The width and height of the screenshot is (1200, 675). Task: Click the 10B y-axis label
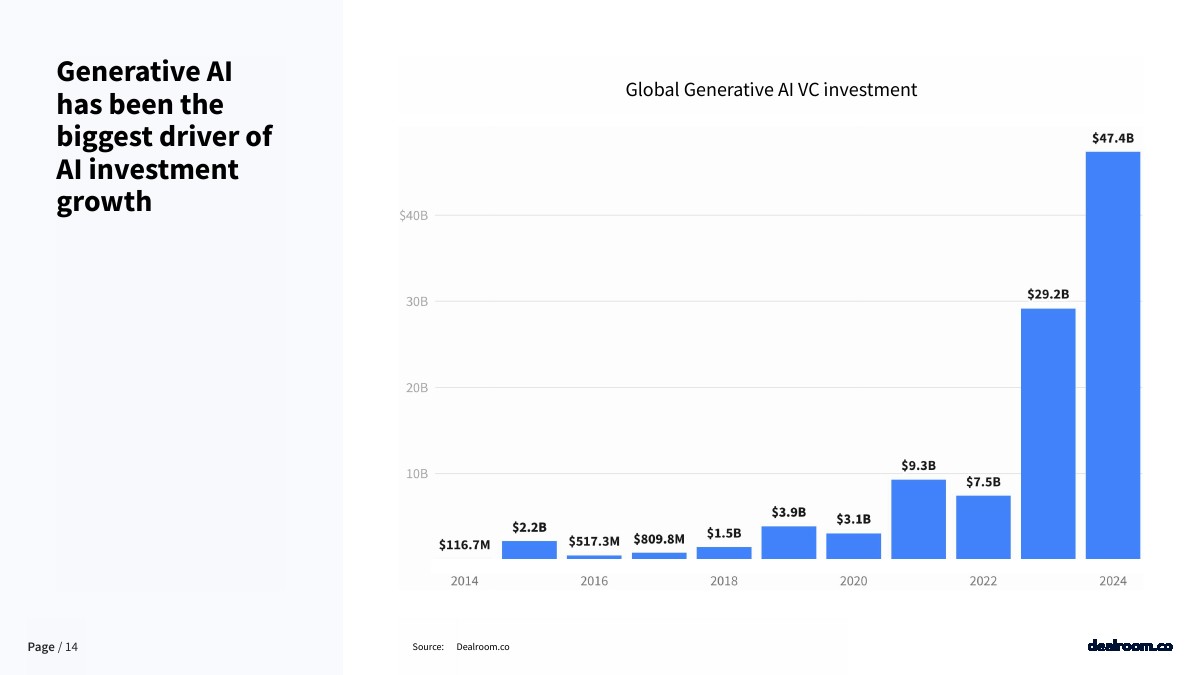click(x=415, y=473)
